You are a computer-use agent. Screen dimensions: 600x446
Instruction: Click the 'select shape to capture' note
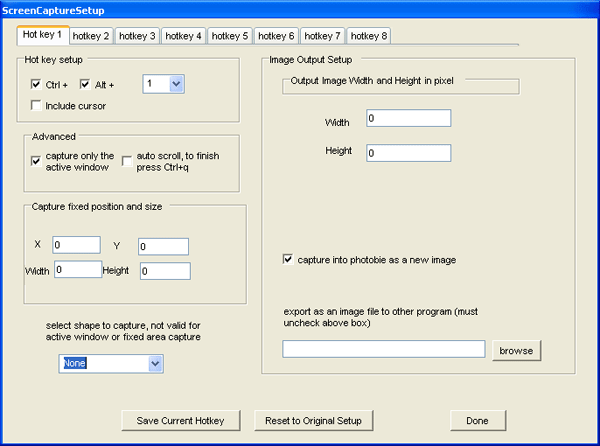(x=123, y=331)
